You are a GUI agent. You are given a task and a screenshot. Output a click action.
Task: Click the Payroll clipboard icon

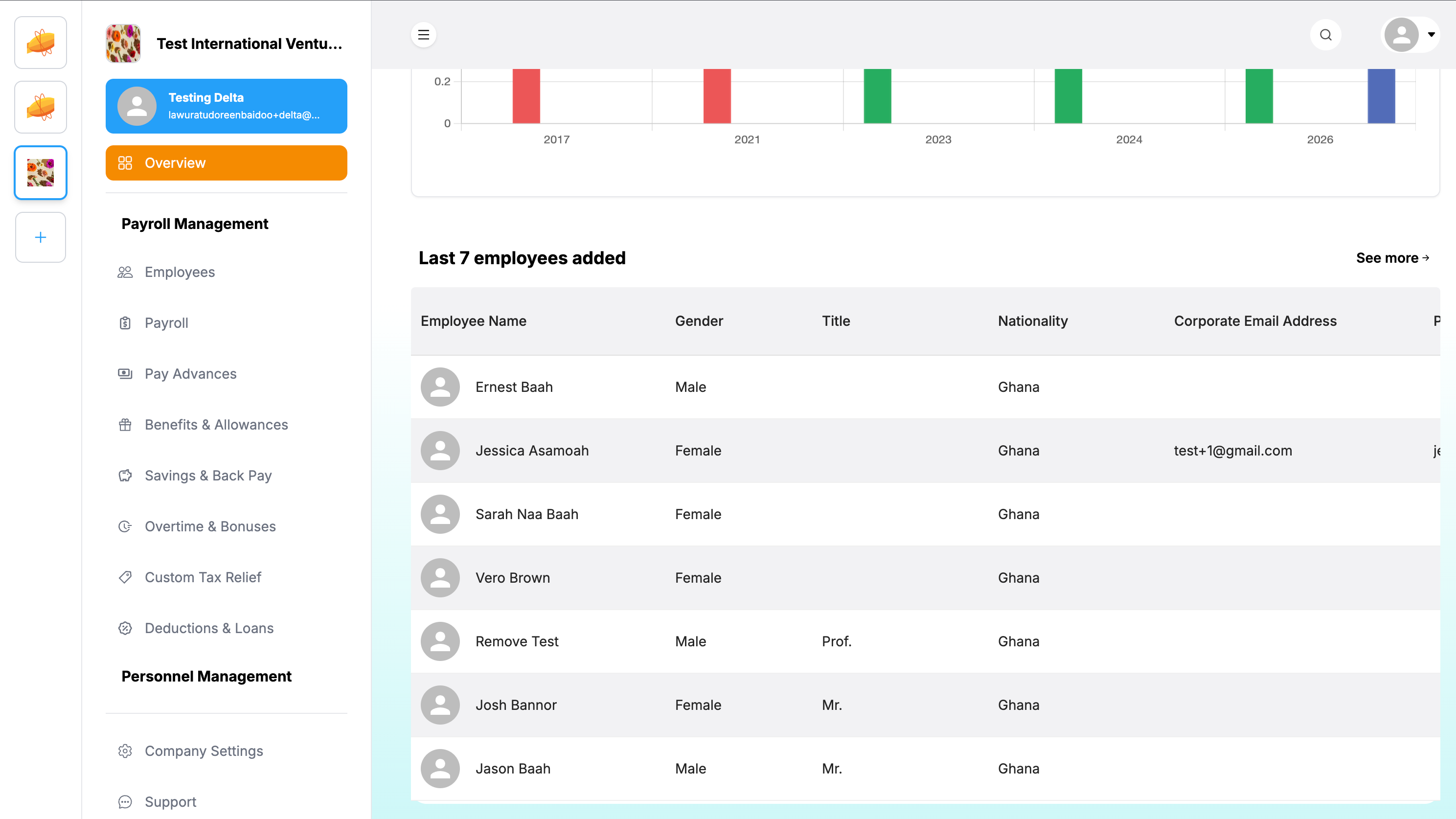click(125, 323)
